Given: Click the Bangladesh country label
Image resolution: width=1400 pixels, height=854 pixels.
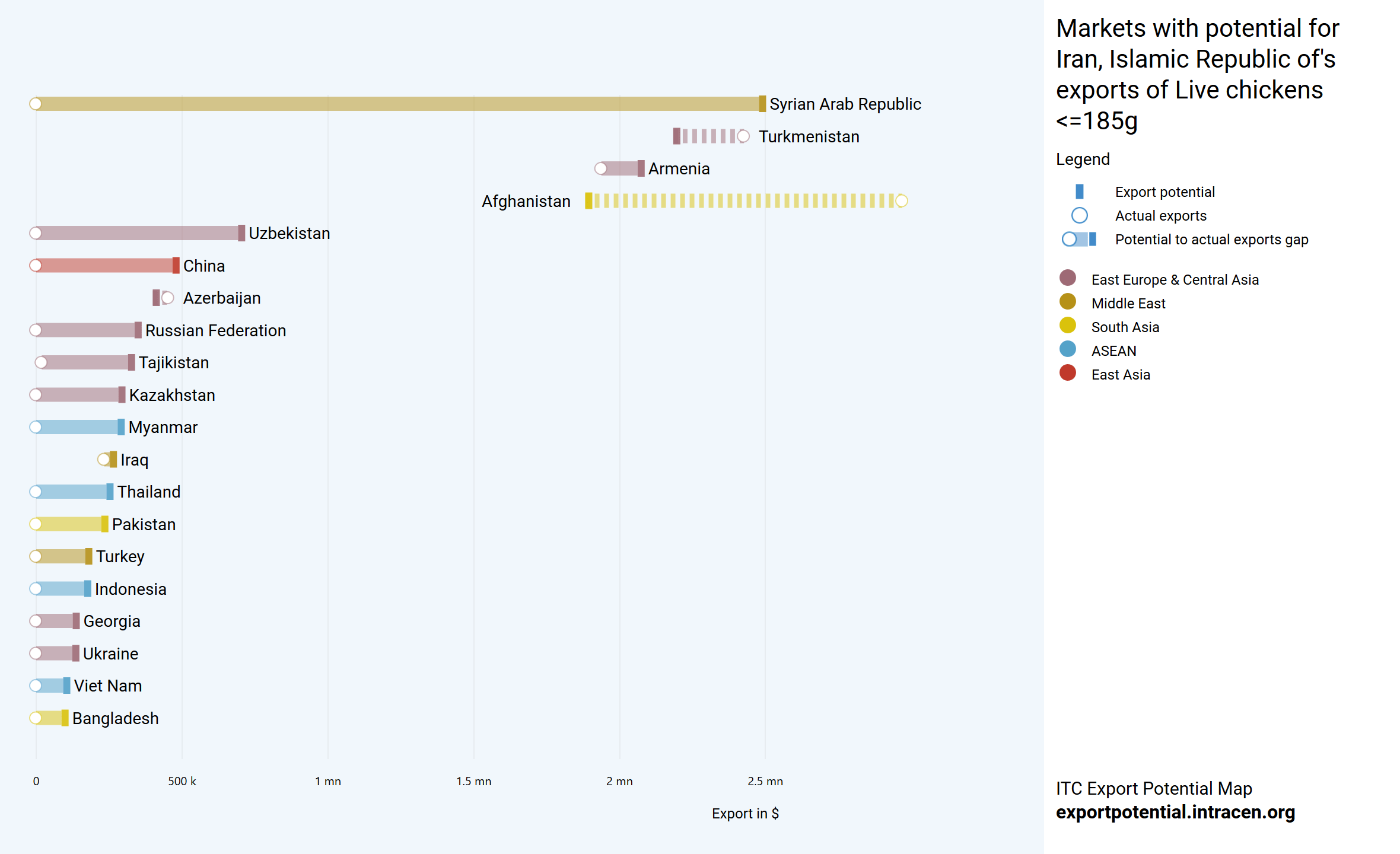Looking at the screenshot, I should click(x=115, y=718).
